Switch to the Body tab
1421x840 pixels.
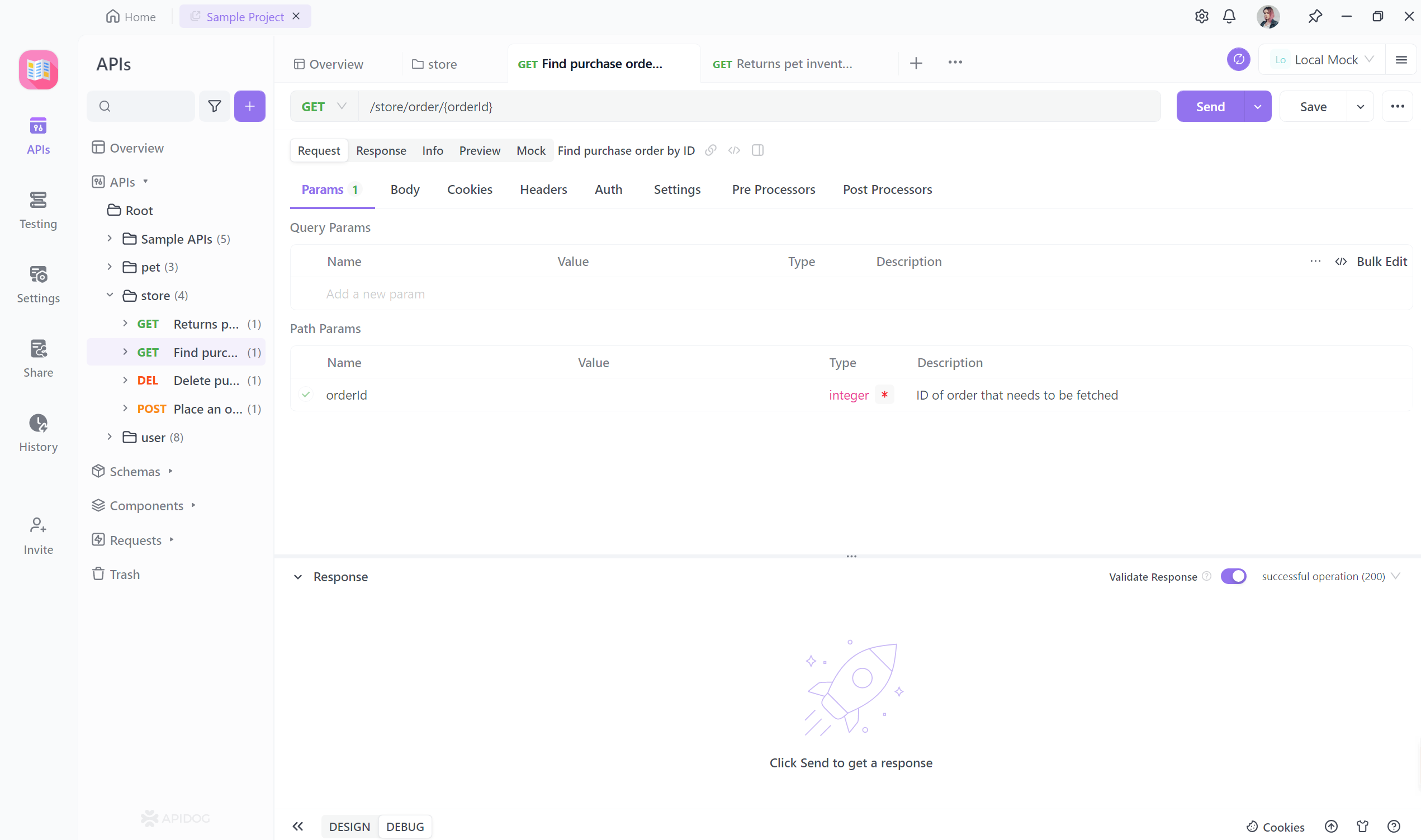[405, 189]
